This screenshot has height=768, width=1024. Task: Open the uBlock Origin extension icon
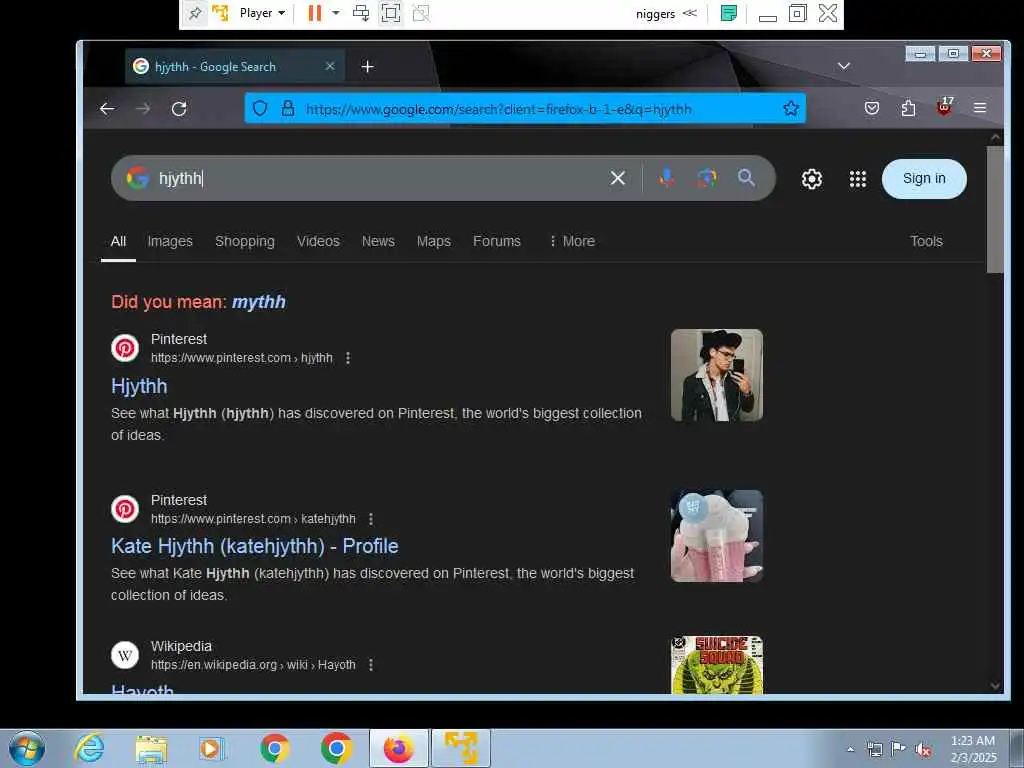944,106
